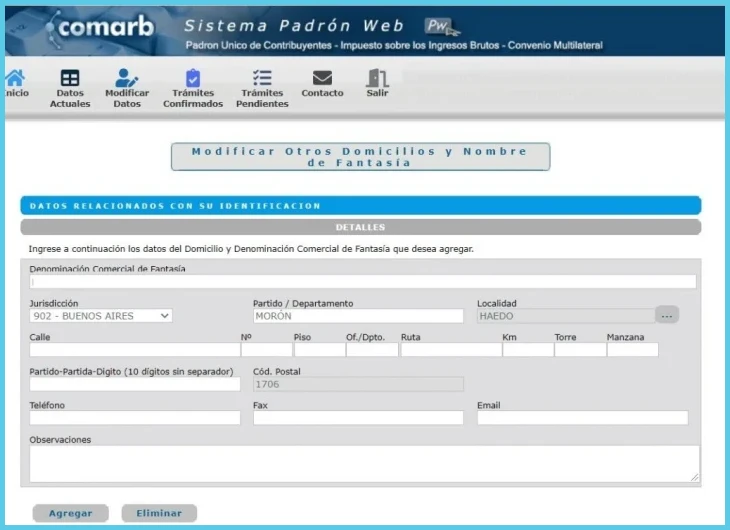Click the Salir door icon
Viewport: 730px width, 530px height.
pos(377,78)
